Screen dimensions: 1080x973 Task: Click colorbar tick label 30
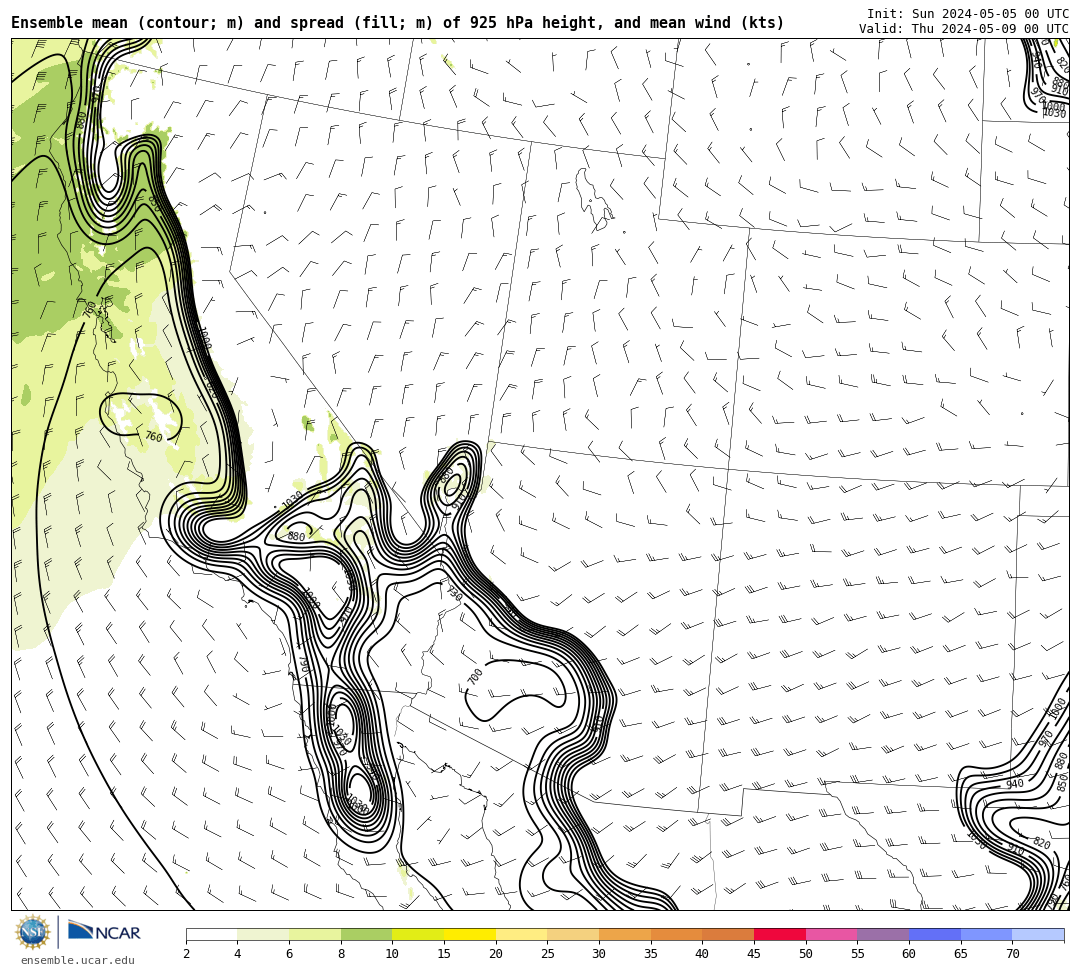click(x=599, y=954)
